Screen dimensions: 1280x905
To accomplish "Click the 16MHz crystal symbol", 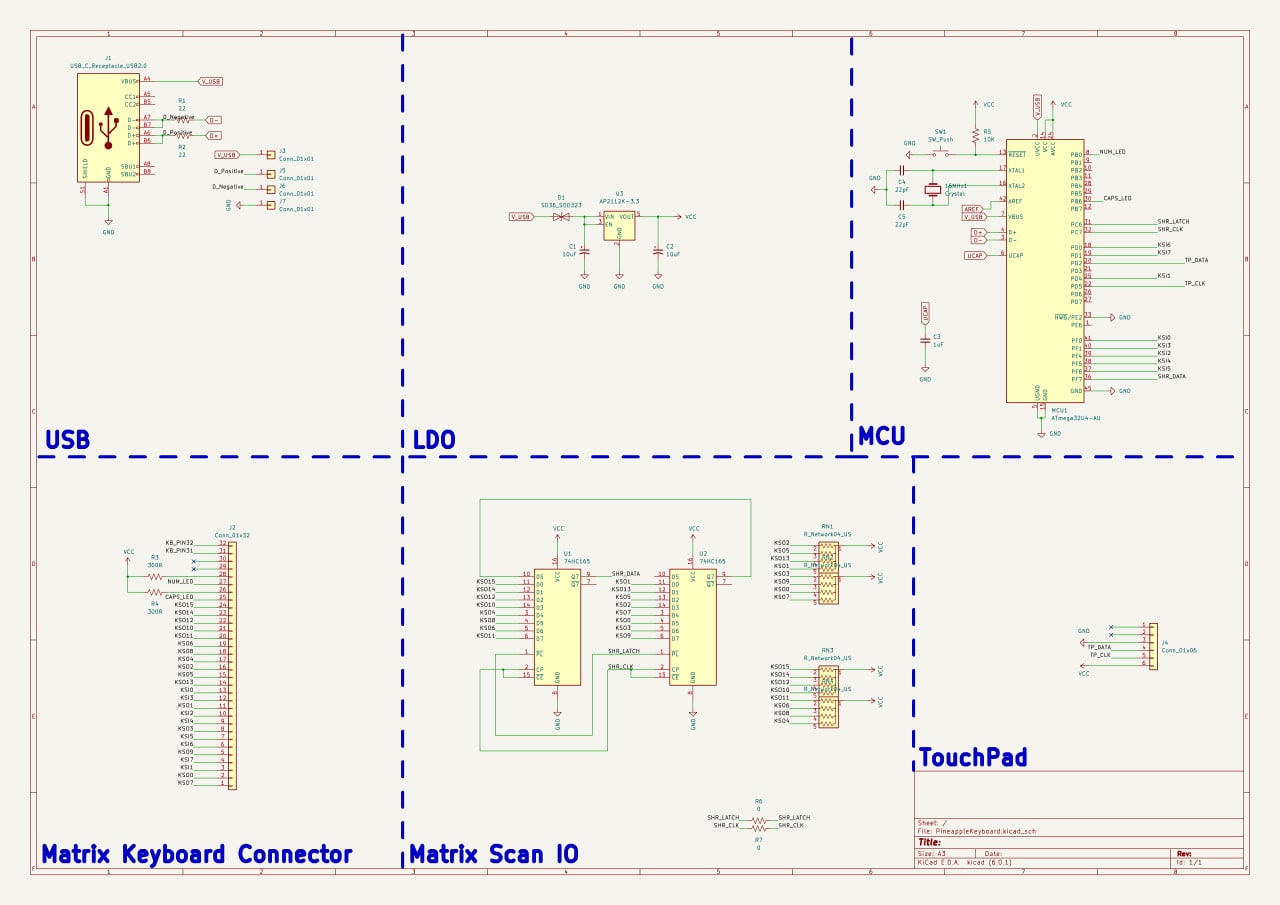I will (933, 189).
